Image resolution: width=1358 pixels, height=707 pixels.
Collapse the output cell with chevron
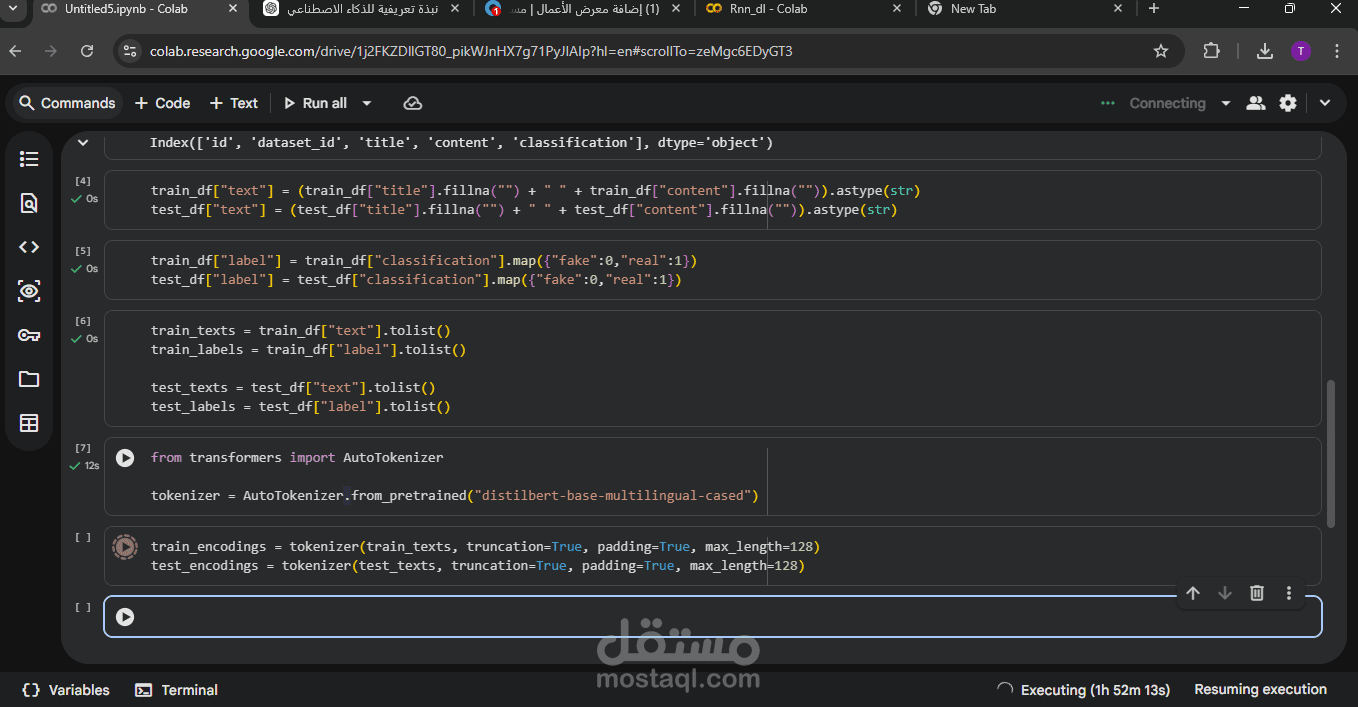(83, 143)
